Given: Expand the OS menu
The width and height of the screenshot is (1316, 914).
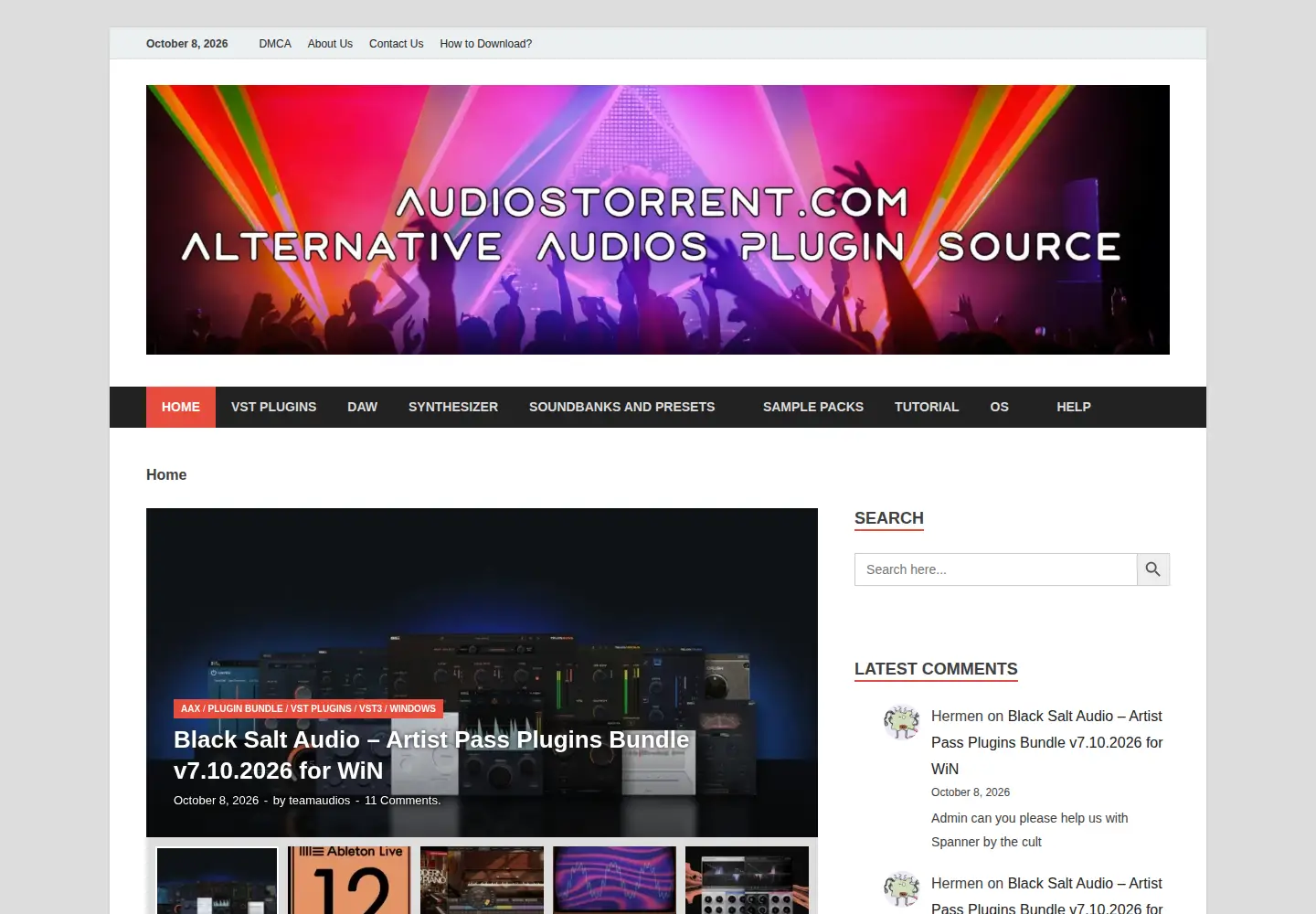Looking at the screenshot, I should (1008, 407).
